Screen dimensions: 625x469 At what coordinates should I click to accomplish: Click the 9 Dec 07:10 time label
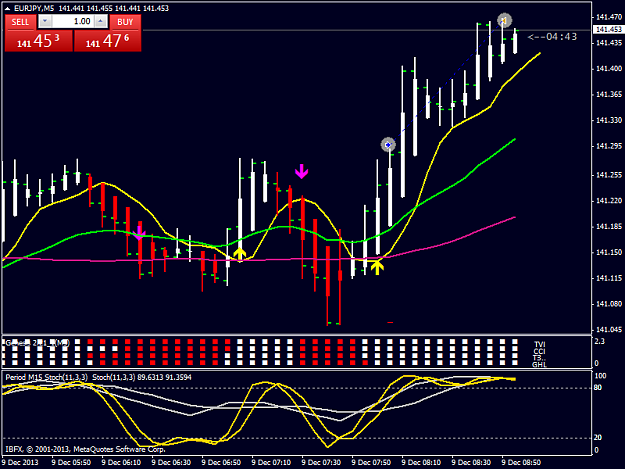[x=271, y=463]
